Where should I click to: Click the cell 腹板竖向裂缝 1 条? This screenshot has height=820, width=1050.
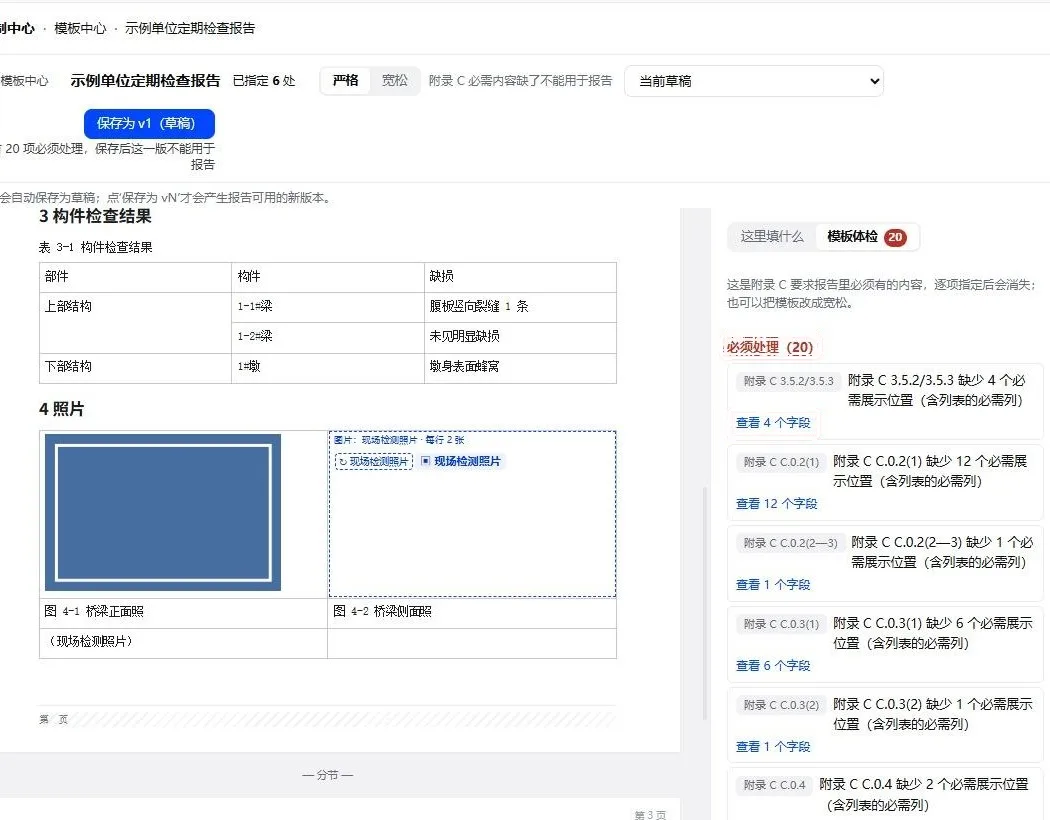pyautogui.click(x=520, y=307)
